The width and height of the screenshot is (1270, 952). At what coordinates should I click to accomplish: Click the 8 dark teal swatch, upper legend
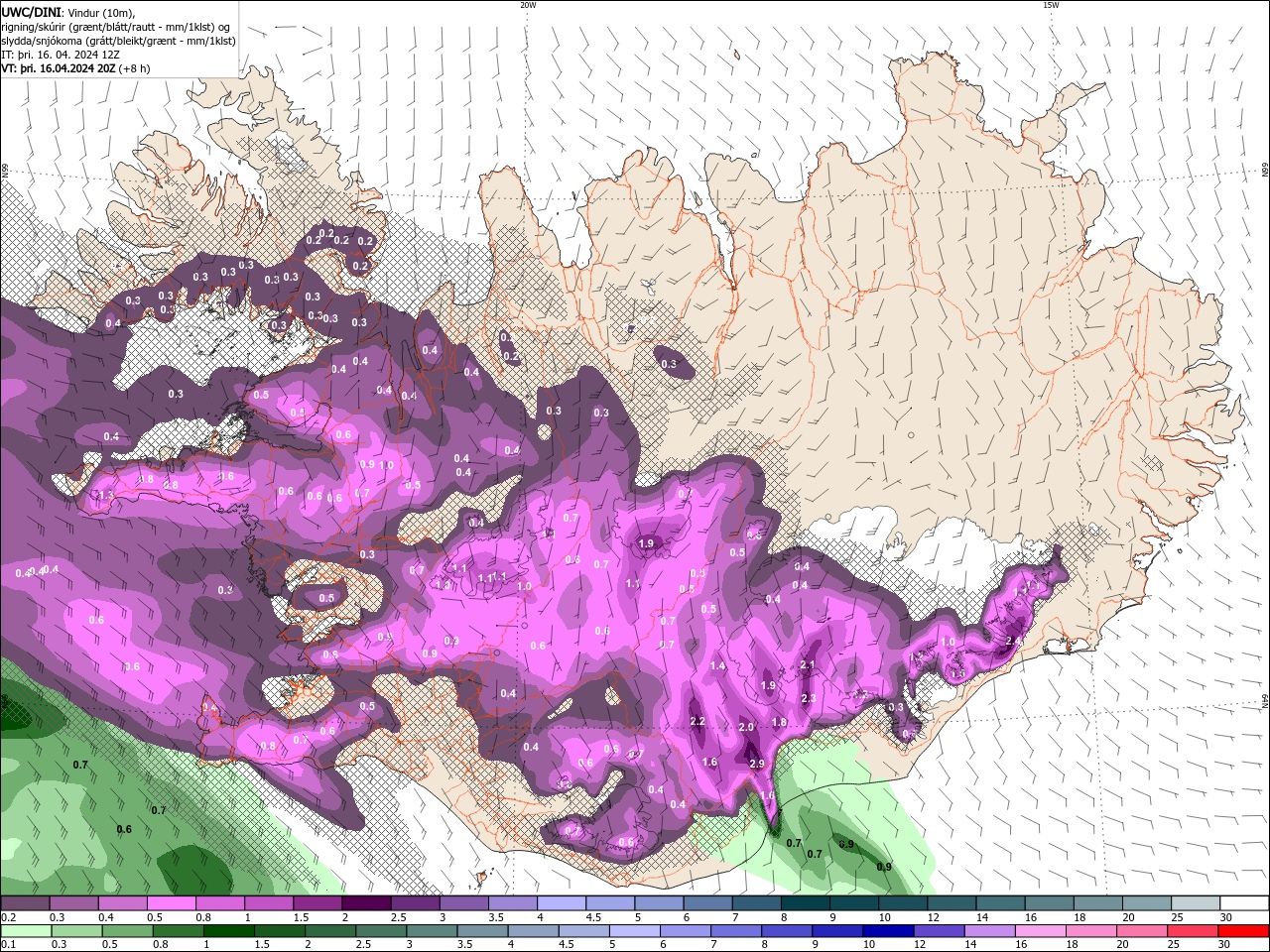point(806,903)
